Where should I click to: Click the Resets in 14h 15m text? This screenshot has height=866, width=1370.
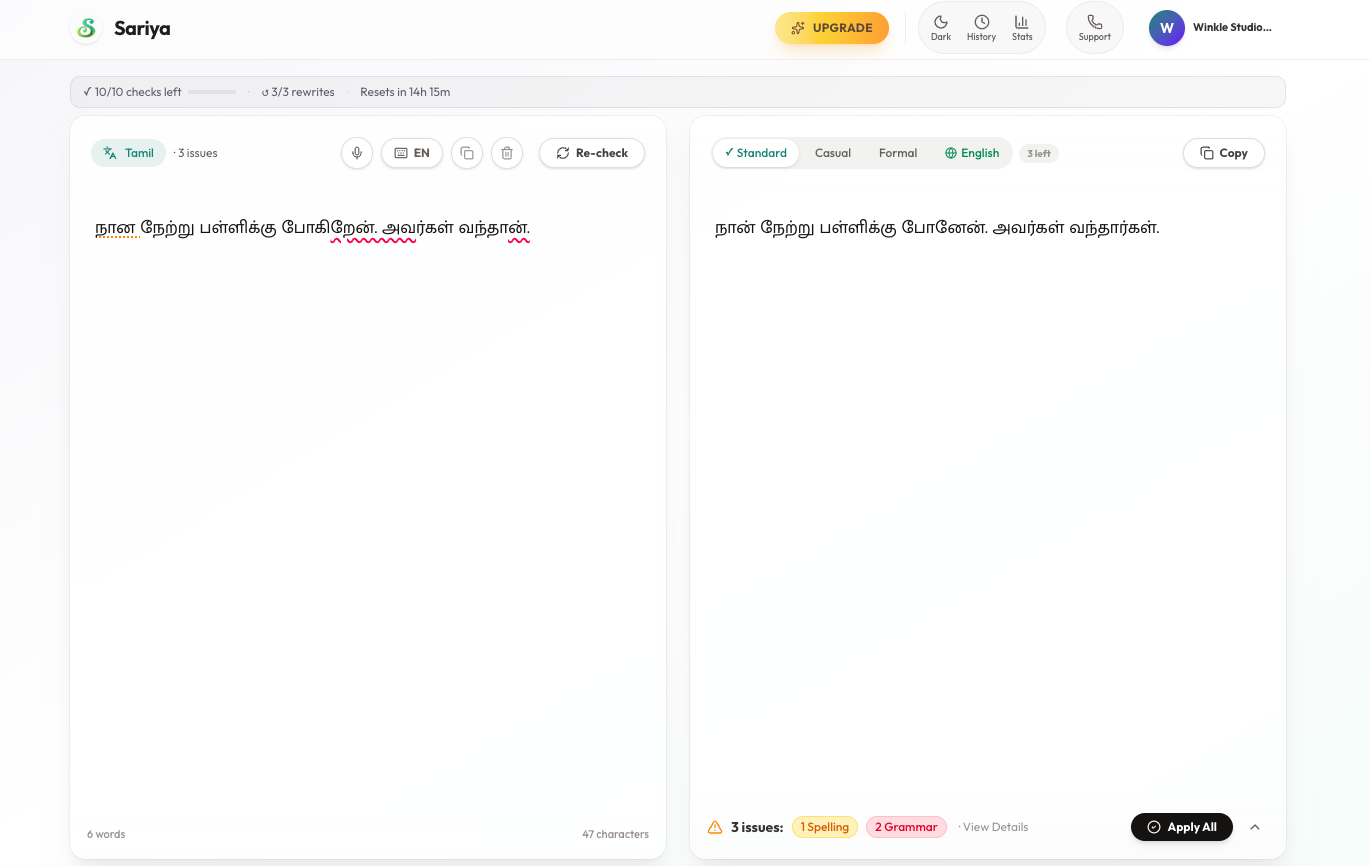click(405, 92)
